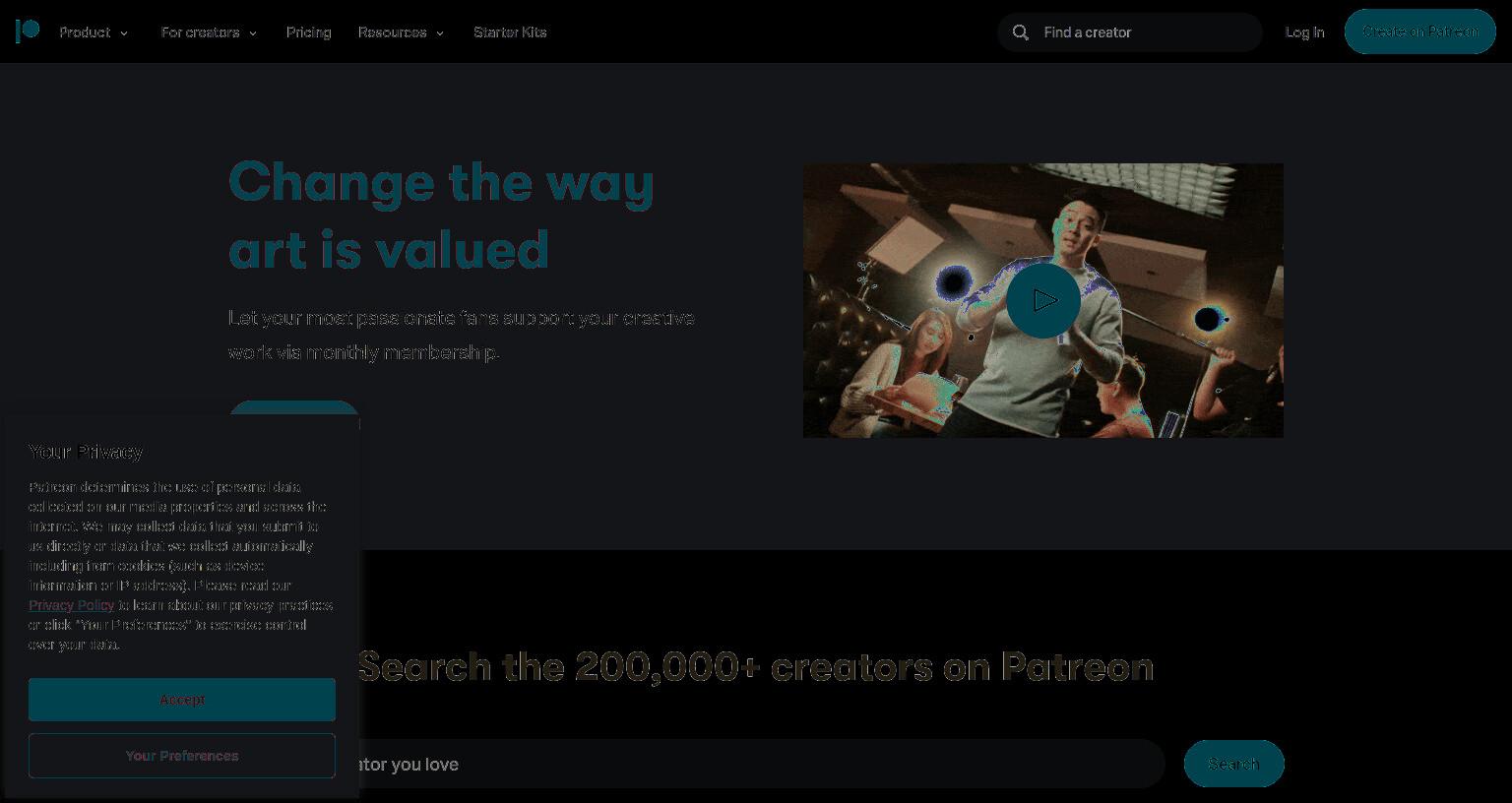Play the hero video
1512x803 pixels.
(1043, 300)
